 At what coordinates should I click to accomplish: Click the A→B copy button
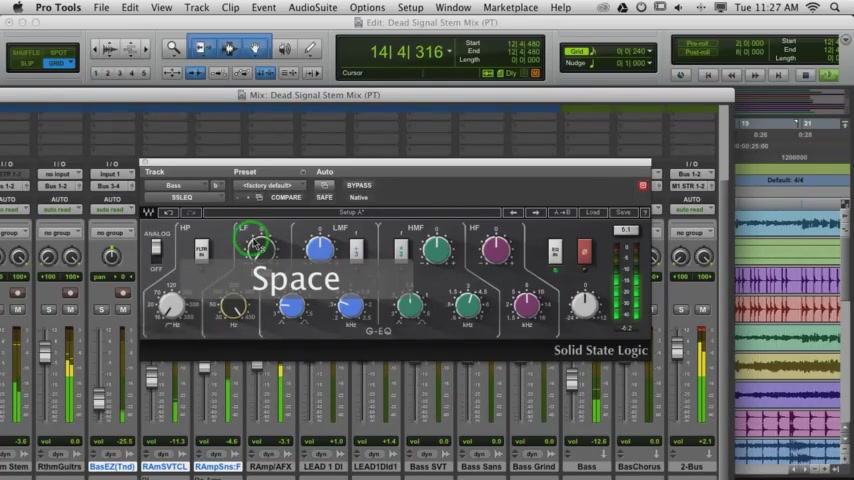pos(562,212)
